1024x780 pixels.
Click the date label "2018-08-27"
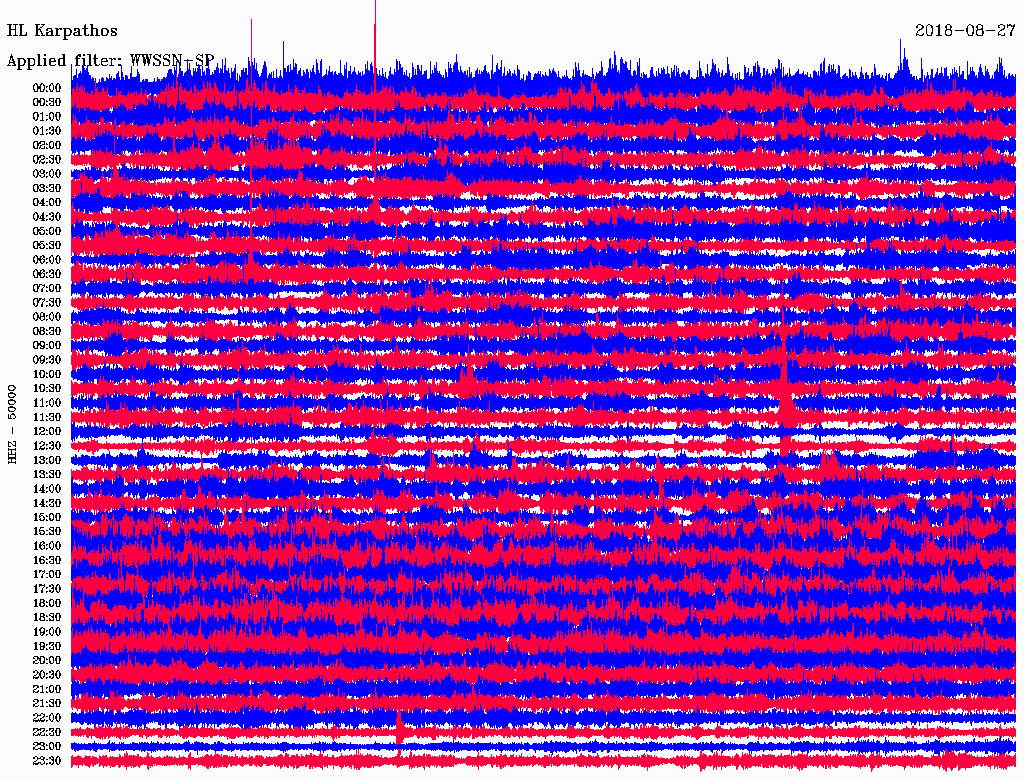965,31
